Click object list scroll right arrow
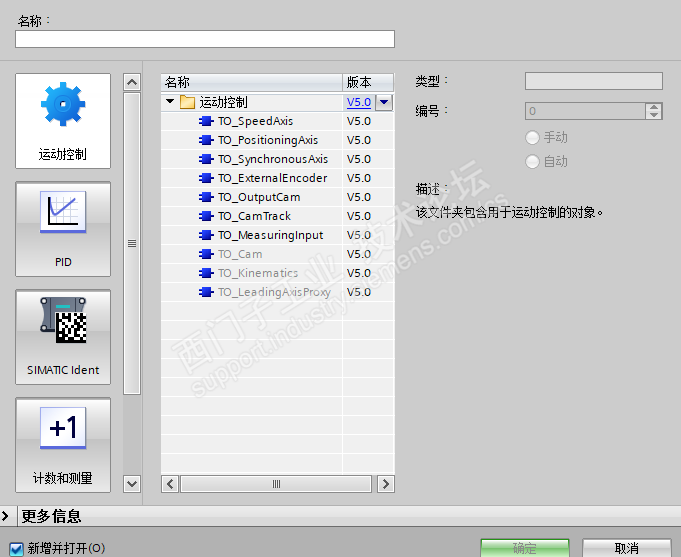Image resolution: width=681 pixels, height=557 pixels. coord(386,484)
